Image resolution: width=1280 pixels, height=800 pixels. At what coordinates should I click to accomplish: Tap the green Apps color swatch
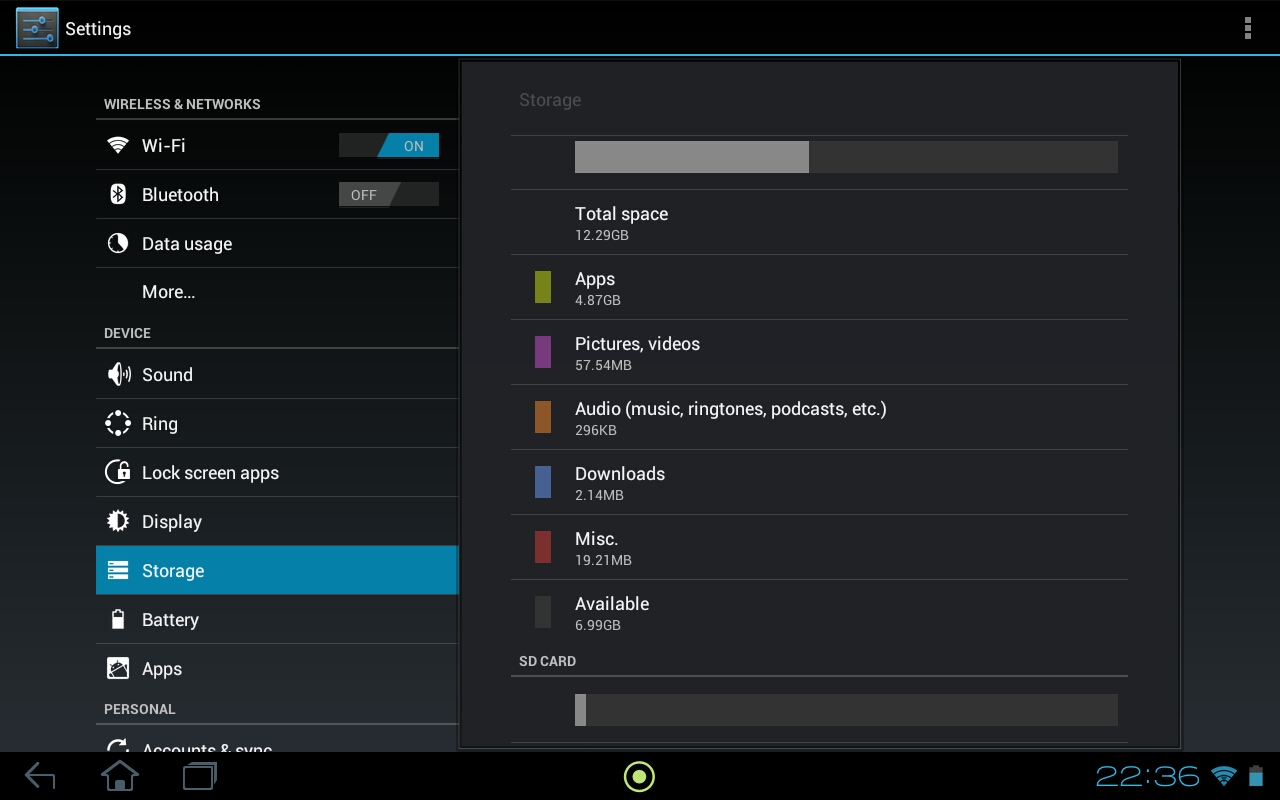pos(543,287)
